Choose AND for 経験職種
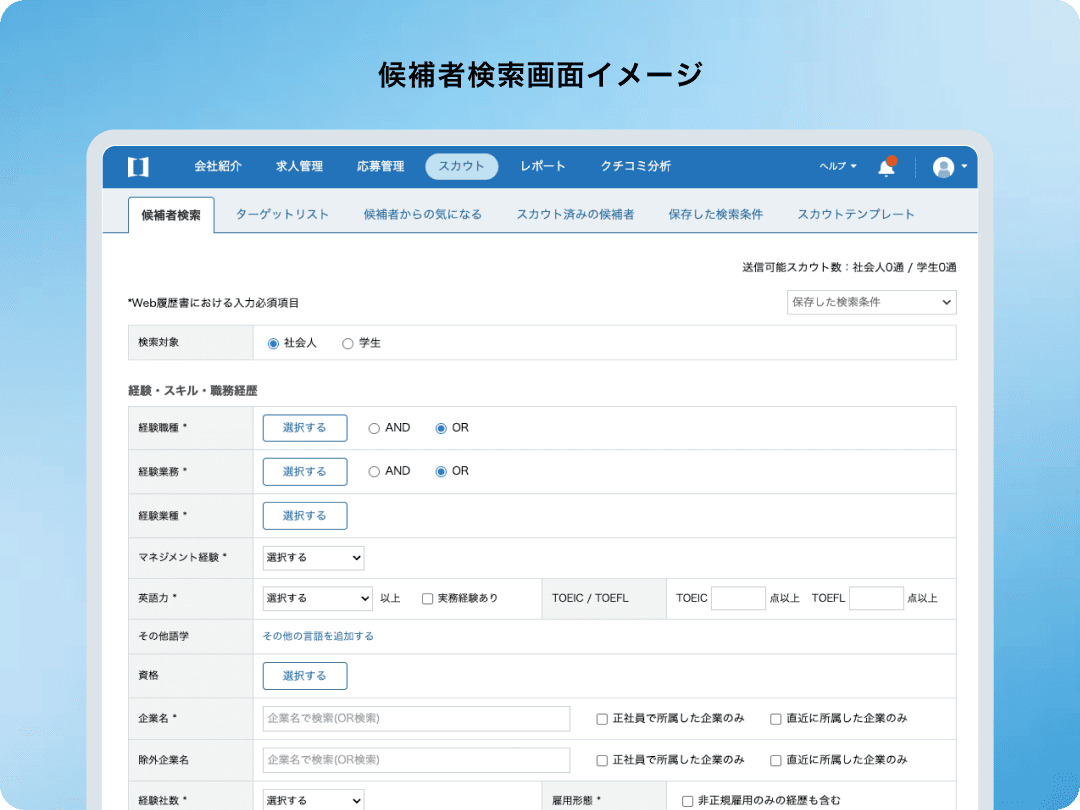 point(374,428)
